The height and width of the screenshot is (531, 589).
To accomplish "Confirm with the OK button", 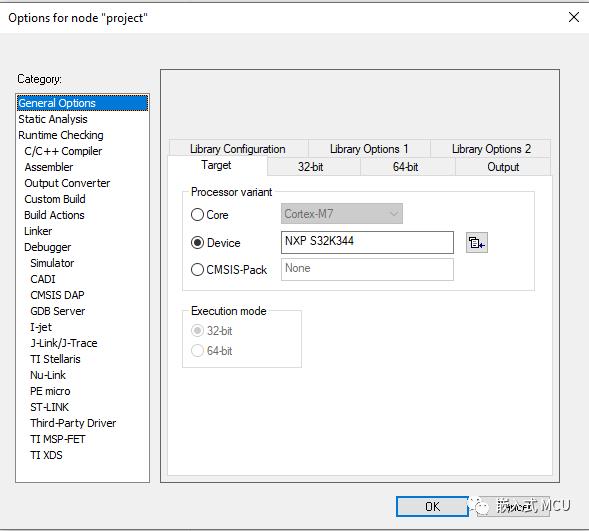I will [432, 507].
